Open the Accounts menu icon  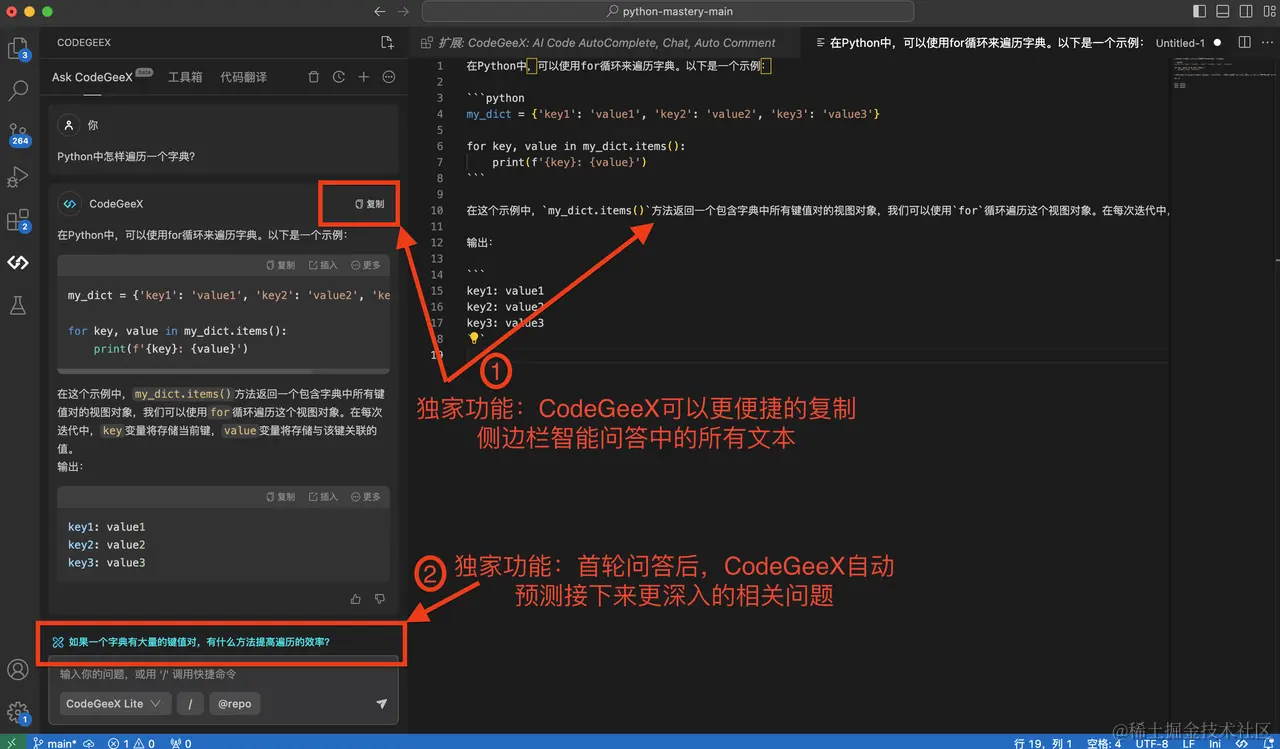[18, 670]
